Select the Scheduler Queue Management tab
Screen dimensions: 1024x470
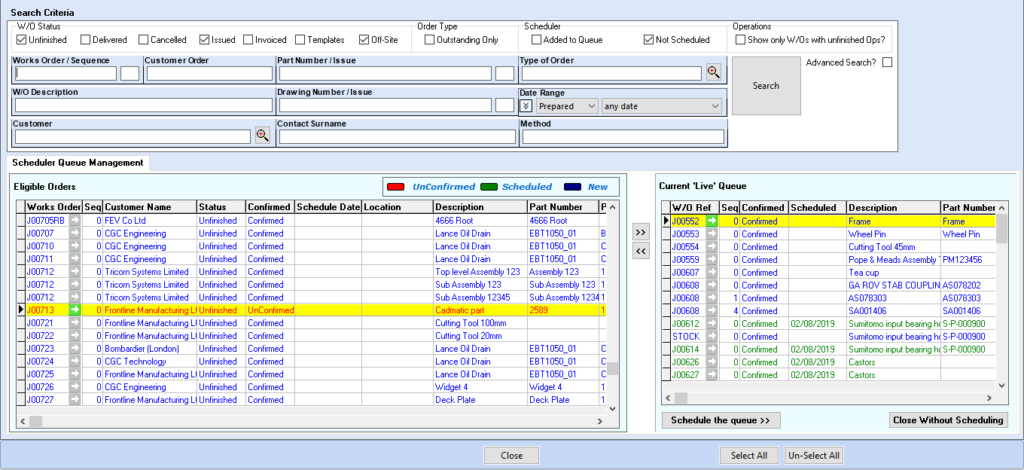tap(78, 162)
